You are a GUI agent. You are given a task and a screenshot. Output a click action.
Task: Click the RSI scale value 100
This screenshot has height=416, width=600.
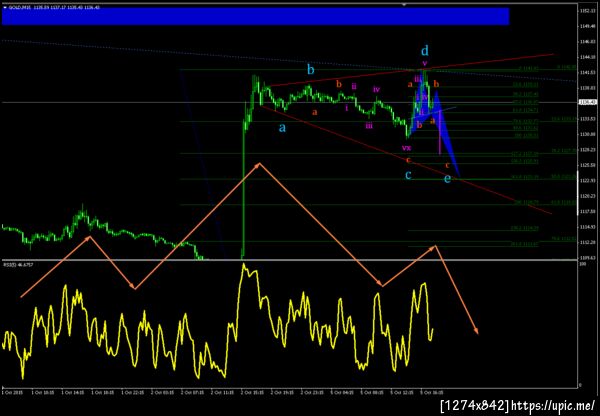(582, 264)
